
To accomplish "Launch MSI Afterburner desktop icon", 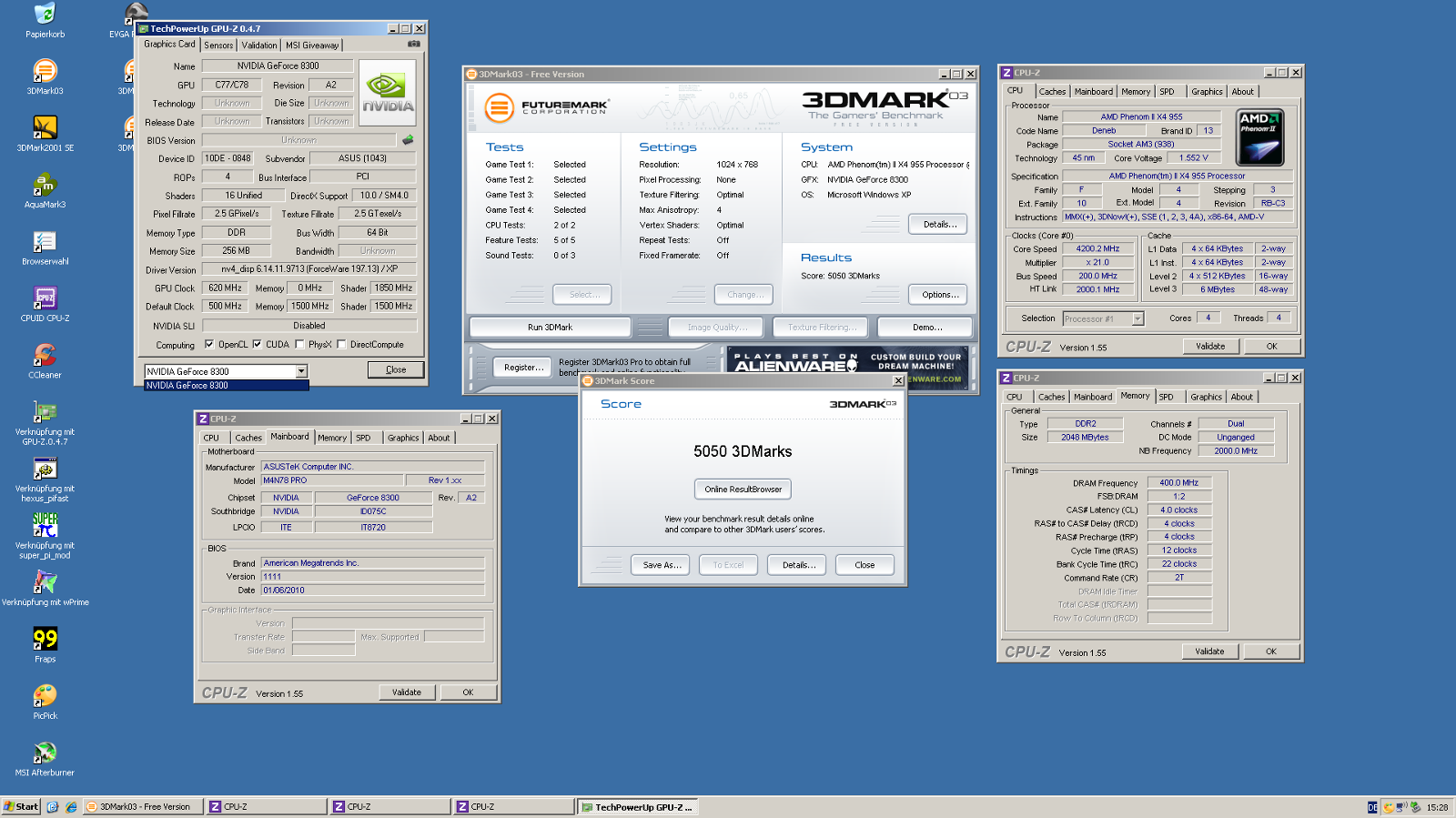I will (x=45, y=752).
